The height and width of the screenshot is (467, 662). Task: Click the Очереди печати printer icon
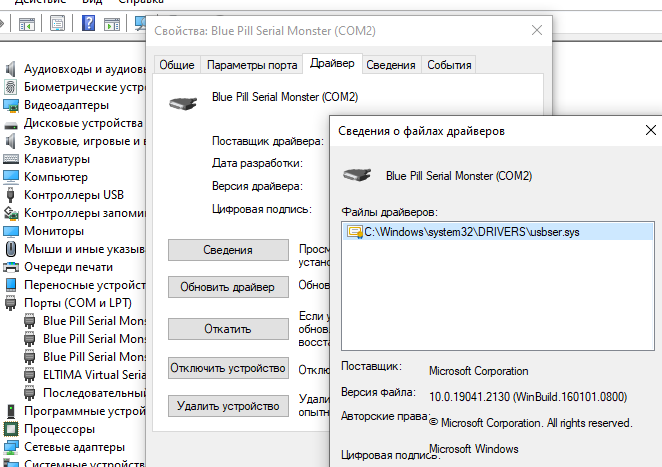click(12, 267)
